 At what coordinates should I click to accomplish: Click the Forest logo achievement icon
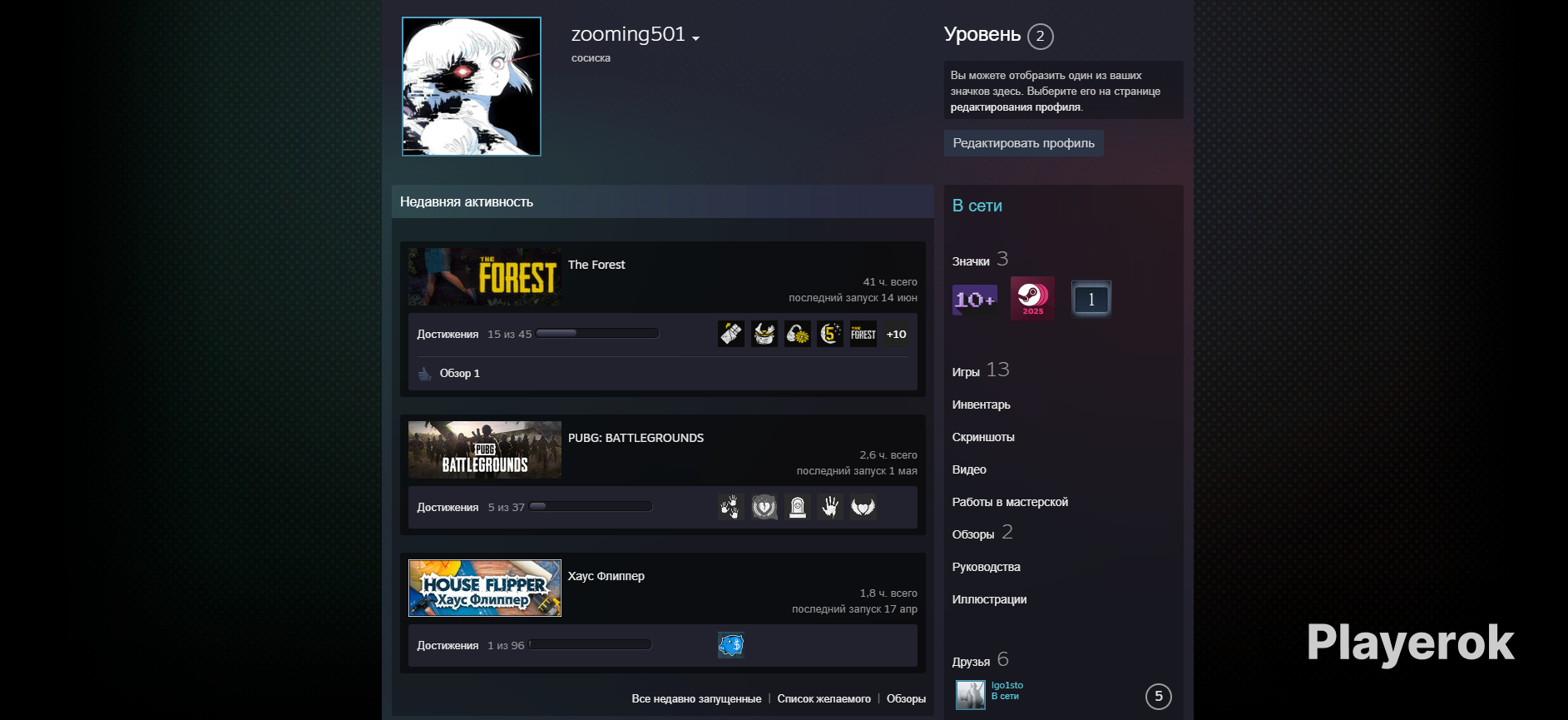[x=863, y=334]
